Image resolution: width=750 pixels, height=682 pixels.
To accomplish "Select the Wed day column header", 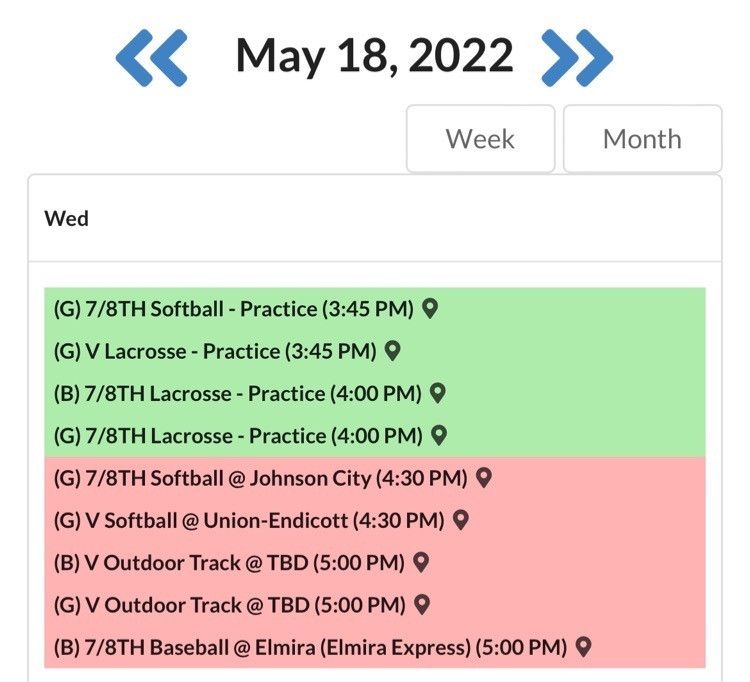I will (x=67, y=218).
